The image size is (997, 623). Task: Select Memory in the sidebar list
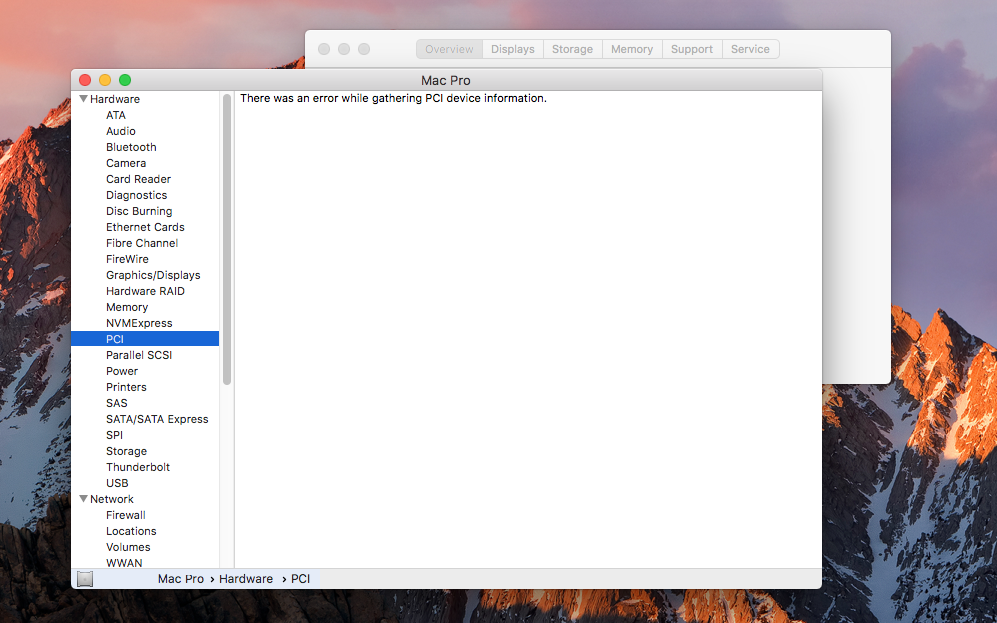(x=127, y=307)
